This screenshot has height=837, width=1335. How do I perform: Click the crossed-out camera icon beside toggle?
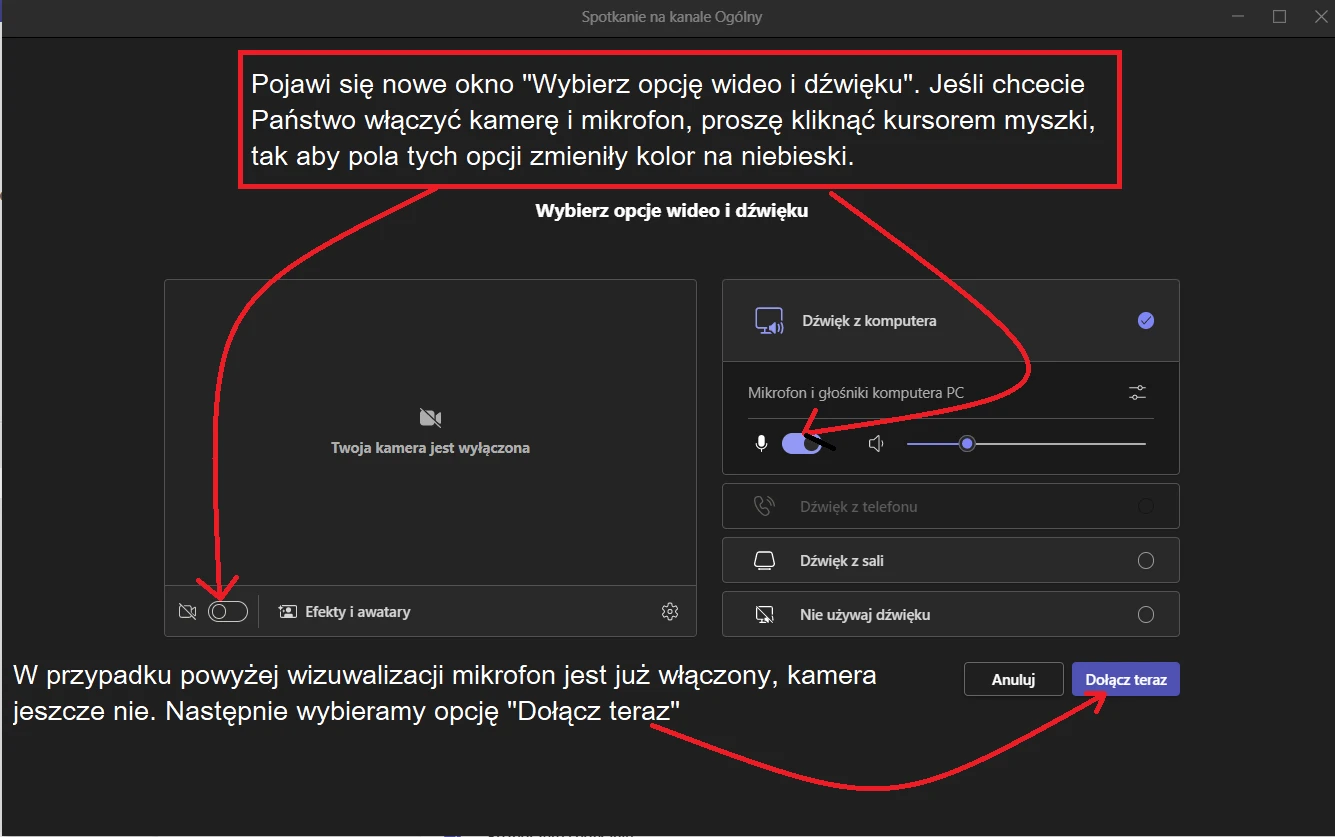(x=187, y=611)
